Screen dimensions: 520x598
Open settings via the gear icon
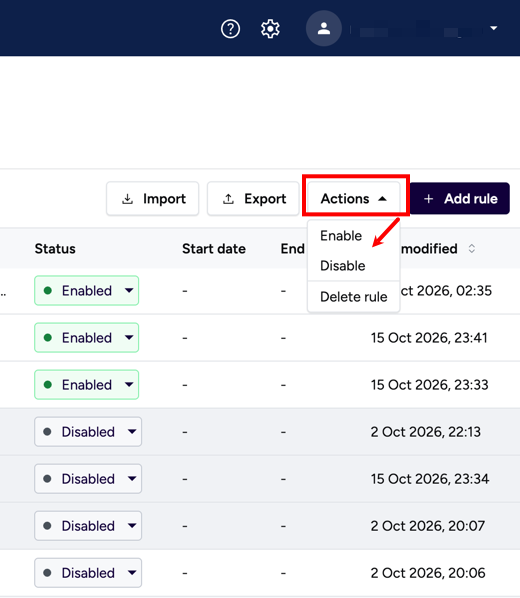(270, 29)
